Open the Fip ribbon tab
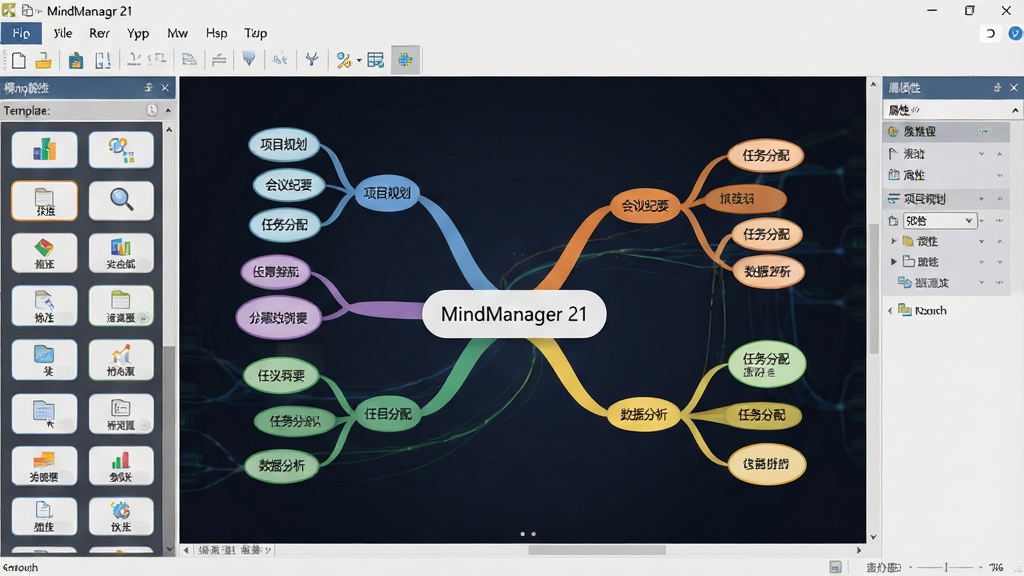Viewport: 1024px width, 576px height. click(x=21, y=33)
